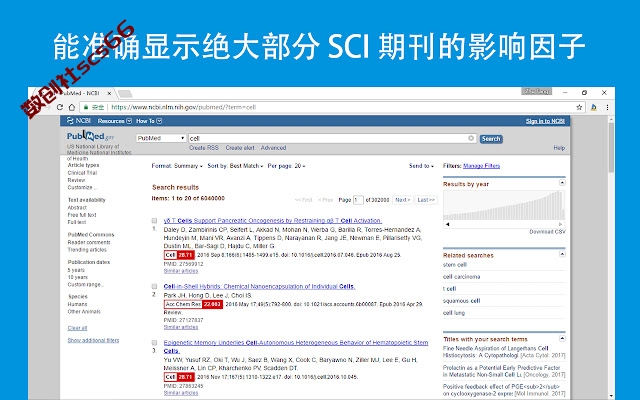Filter by Clinical Trial article type
Image resolution: width=640 pixels, height=400 pixels.
pyautogui.click(x=82, y=173)
